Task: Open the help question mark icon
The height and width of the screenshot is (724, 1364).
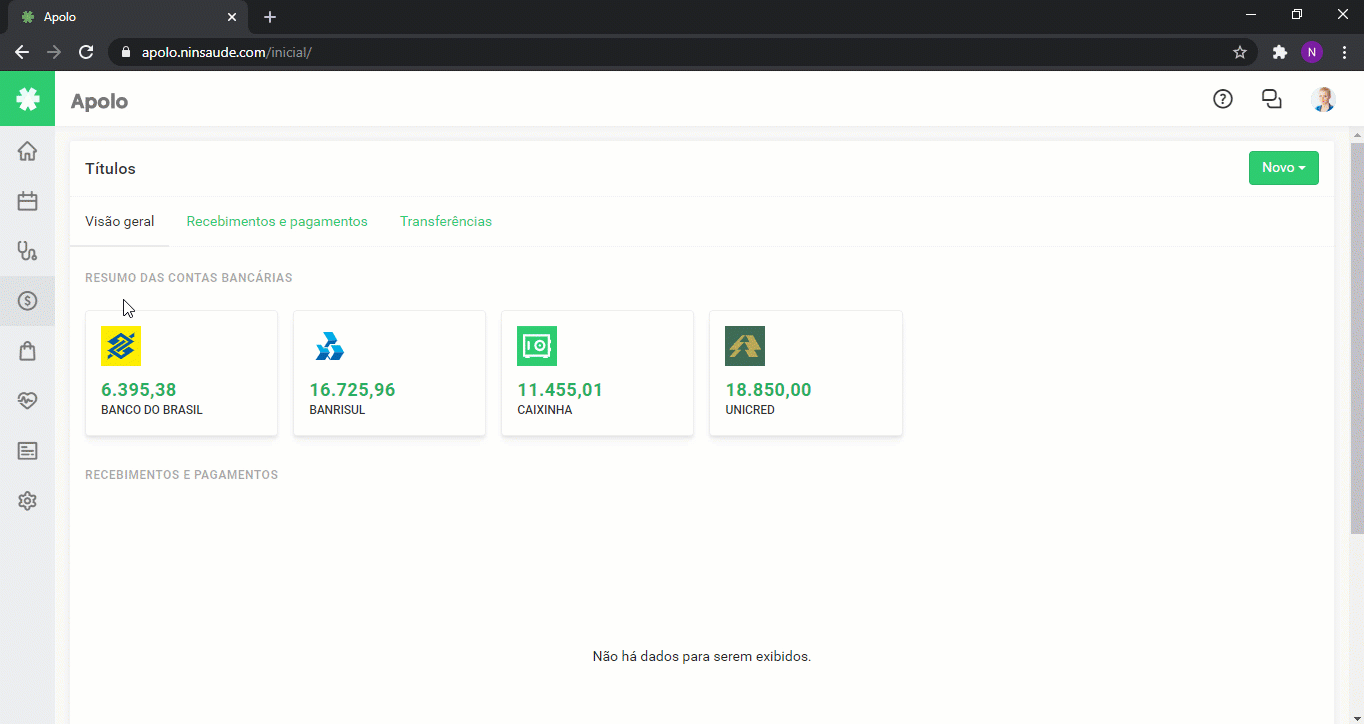Action: (x=1222, y=99)
